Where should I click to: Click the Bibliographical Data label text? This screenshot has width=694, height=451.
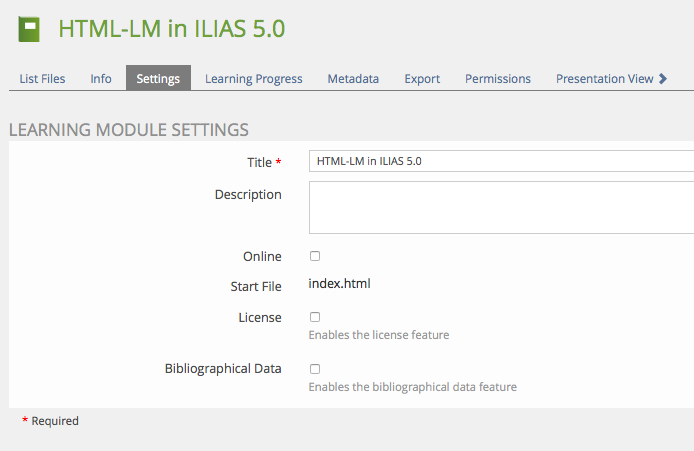pos(223,368)
